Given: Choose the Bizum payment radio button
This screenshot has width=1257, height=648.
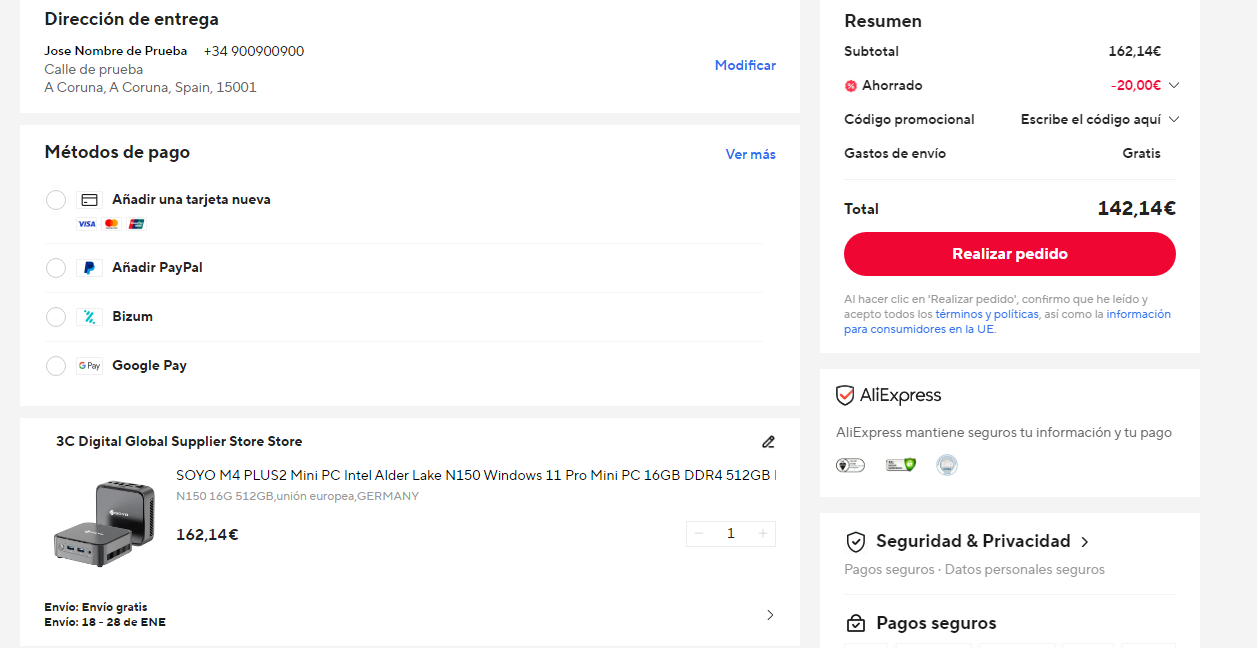Looking at the screenshot, I should point(56,317).
